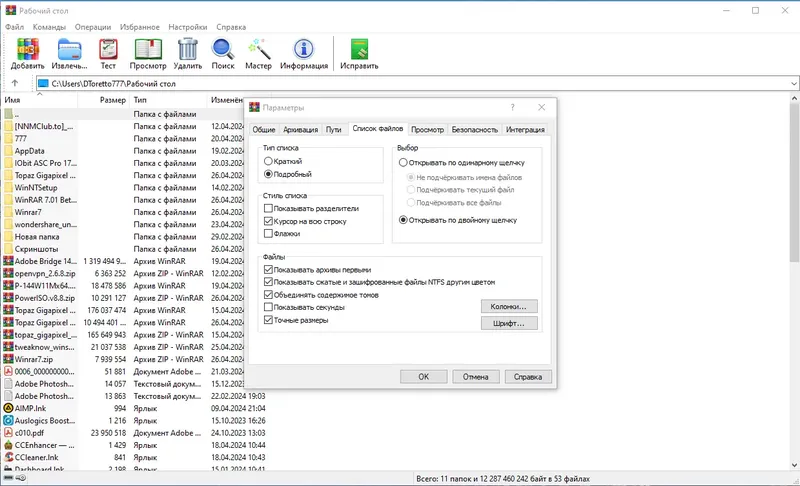The image size is (800, 486).
Task: Click archive icon of PowerISO.v8.8.zip
Action: click(x=8, y=298)
